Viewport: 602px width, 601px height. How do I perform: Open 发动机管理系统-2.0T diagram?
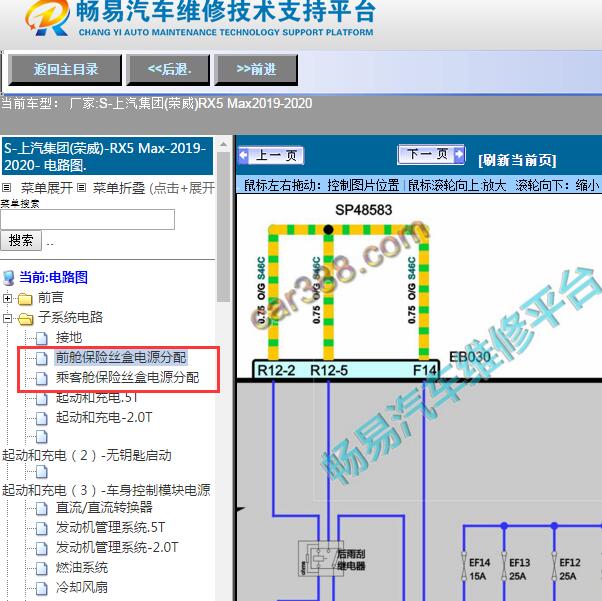(117, 547)
